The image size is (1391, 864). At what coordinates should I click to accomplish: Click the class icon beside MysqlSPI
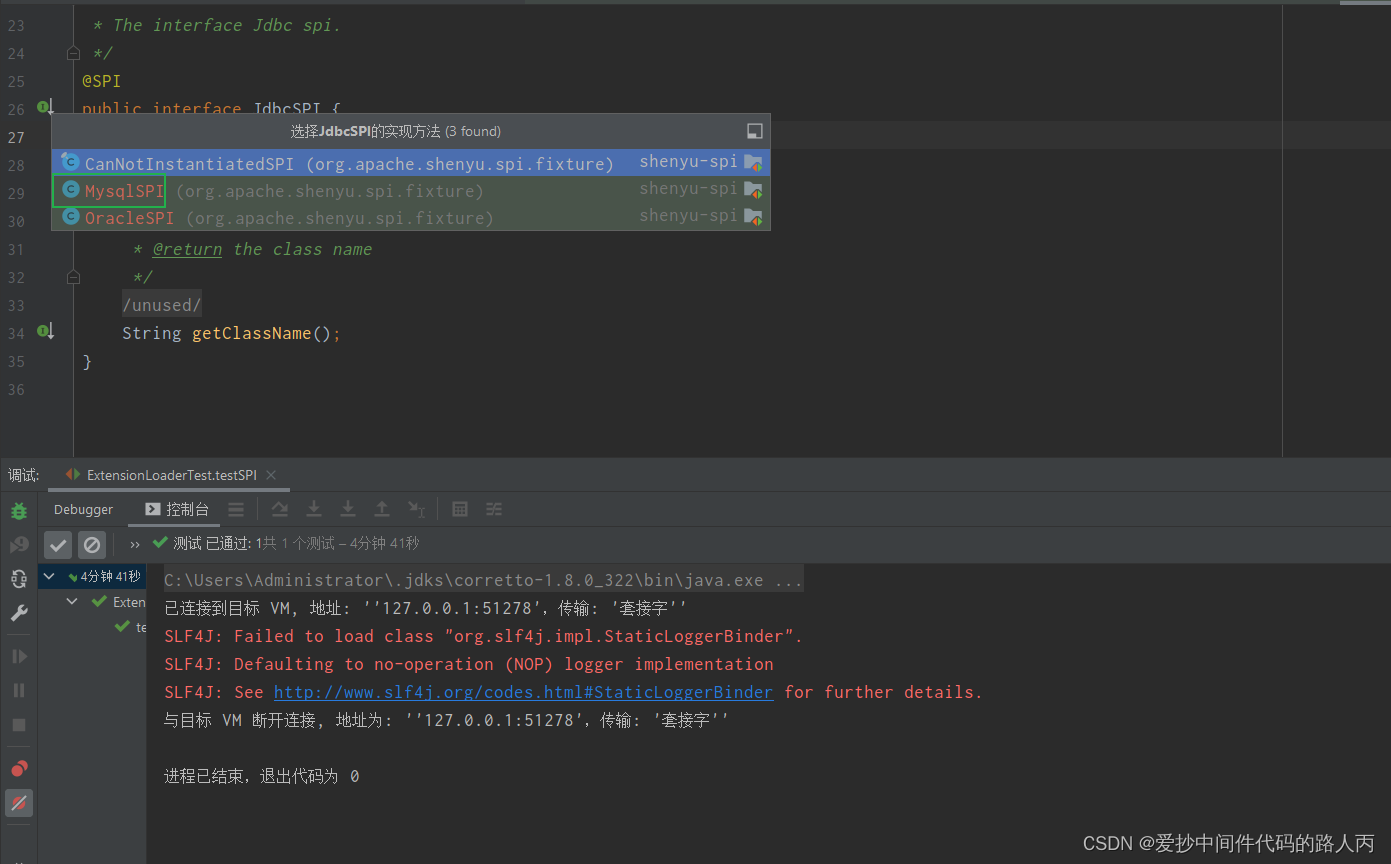tap(70, 189)
